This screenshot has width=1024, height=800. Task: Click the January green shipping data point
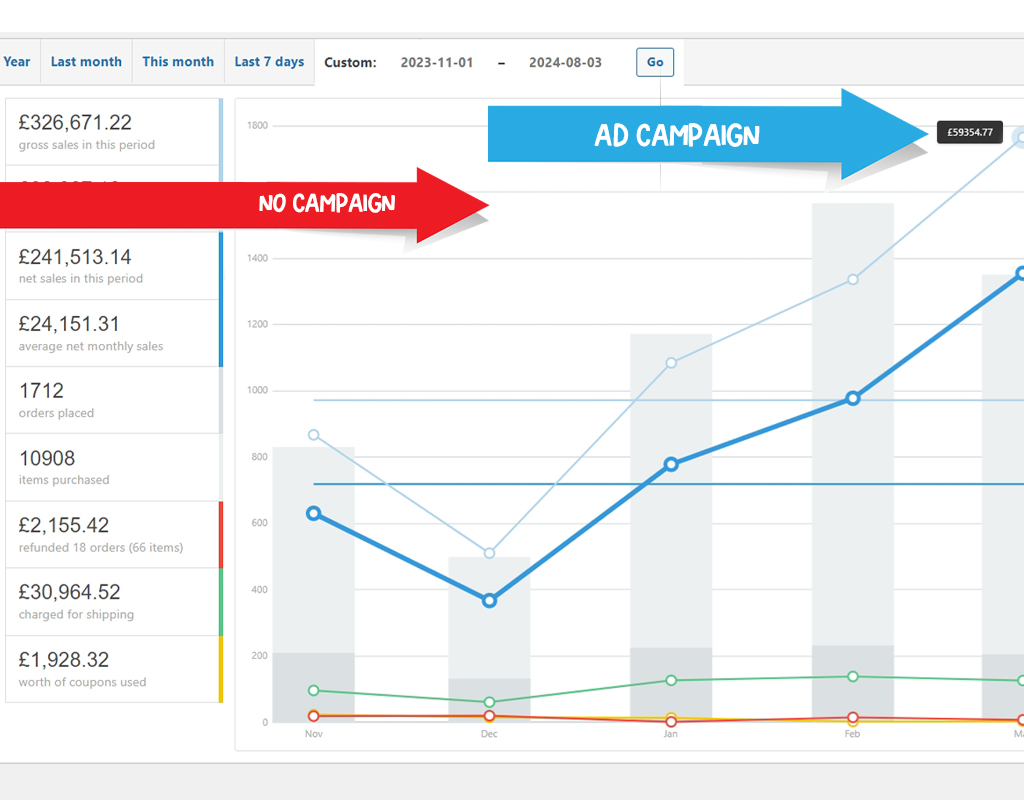[671, 680]
